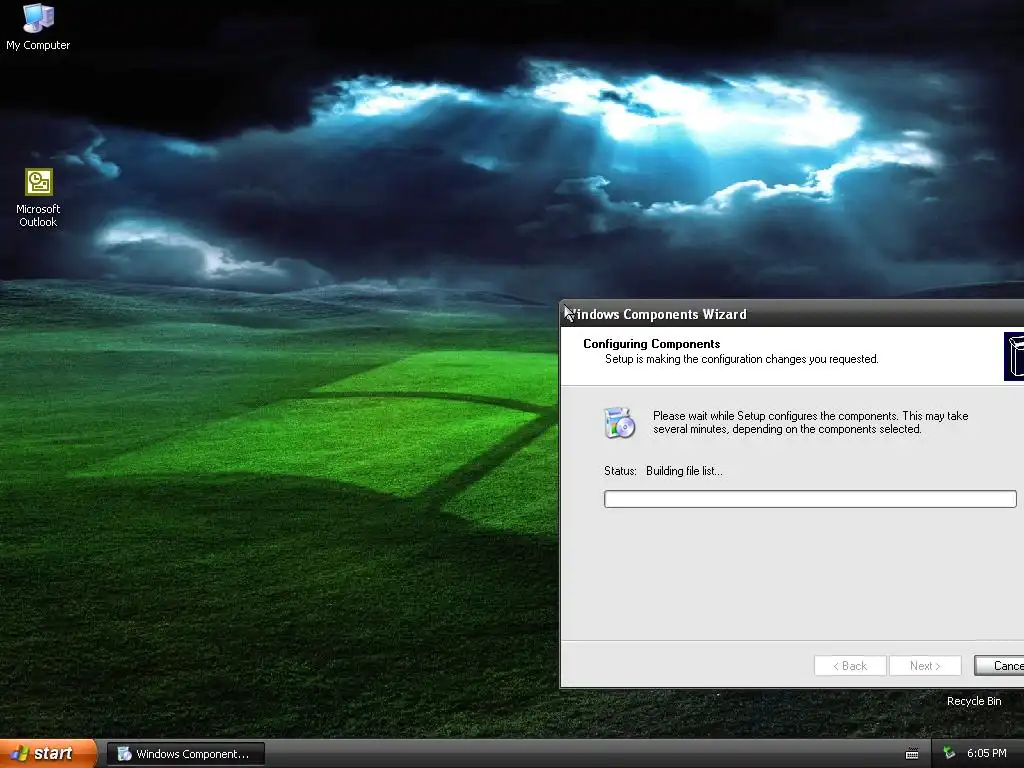
Task: Click the Windows Components Wizard title bar
Action: point(792,314)
